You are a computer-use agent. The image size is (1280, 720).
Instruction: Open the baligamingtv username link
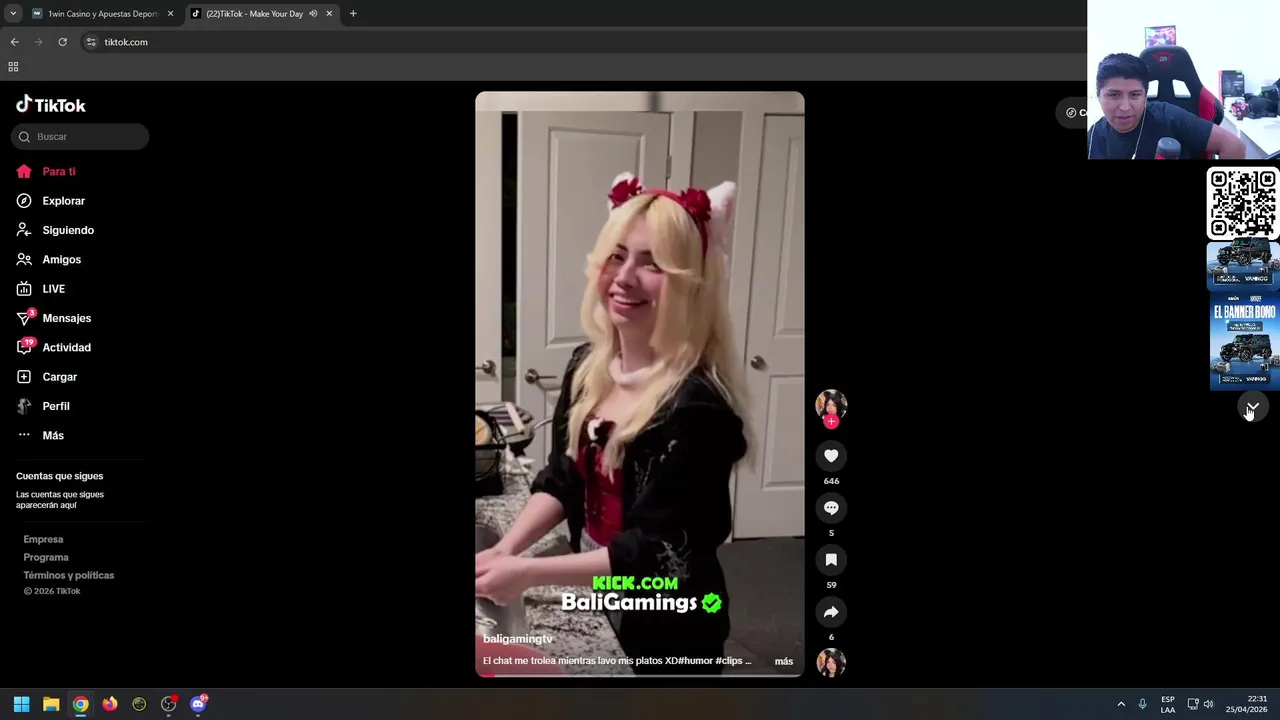tap(518, 639)
